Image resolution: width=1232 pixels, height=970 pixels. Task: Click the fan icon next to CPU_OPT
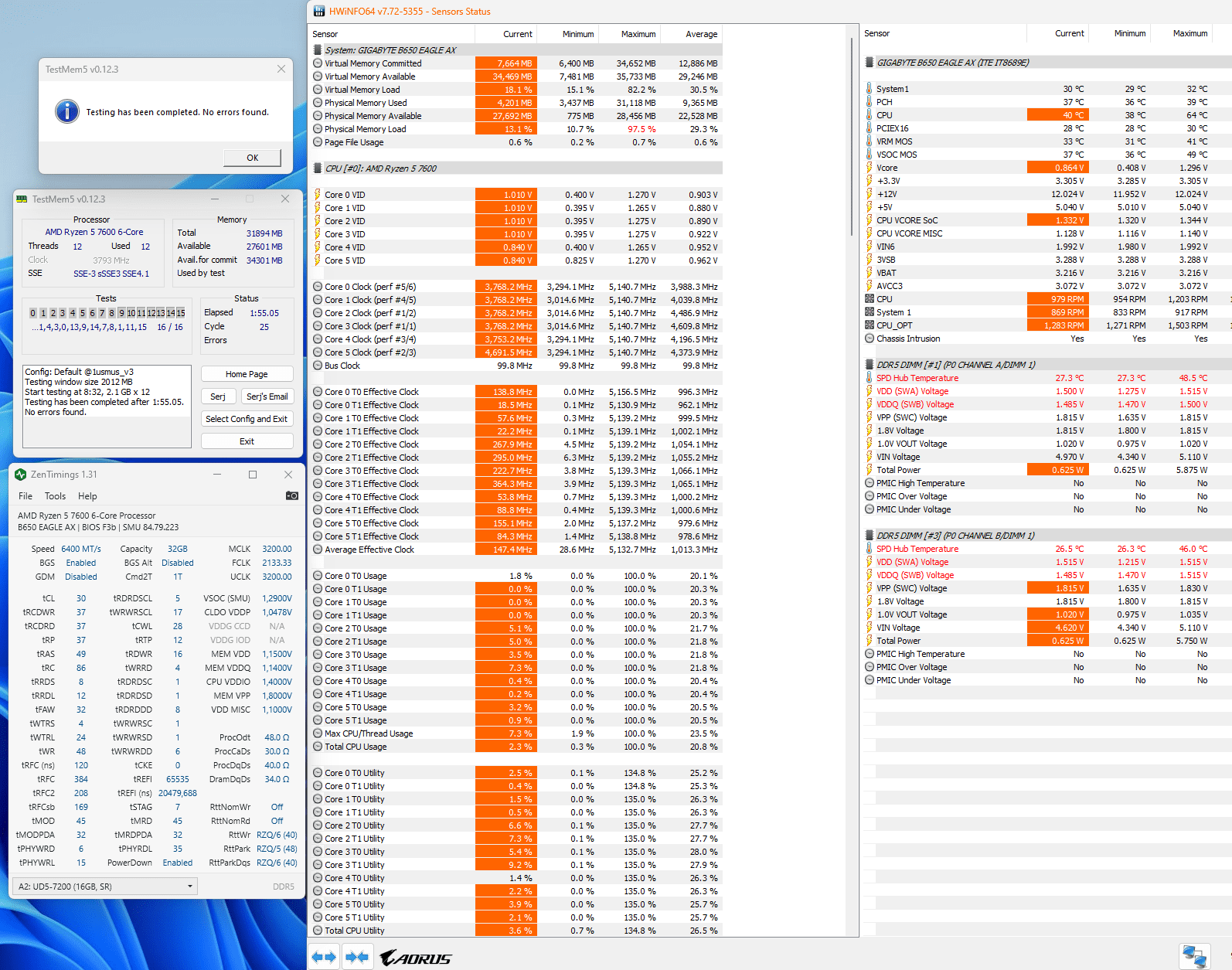pyautogui.click(x=870, y=325)
